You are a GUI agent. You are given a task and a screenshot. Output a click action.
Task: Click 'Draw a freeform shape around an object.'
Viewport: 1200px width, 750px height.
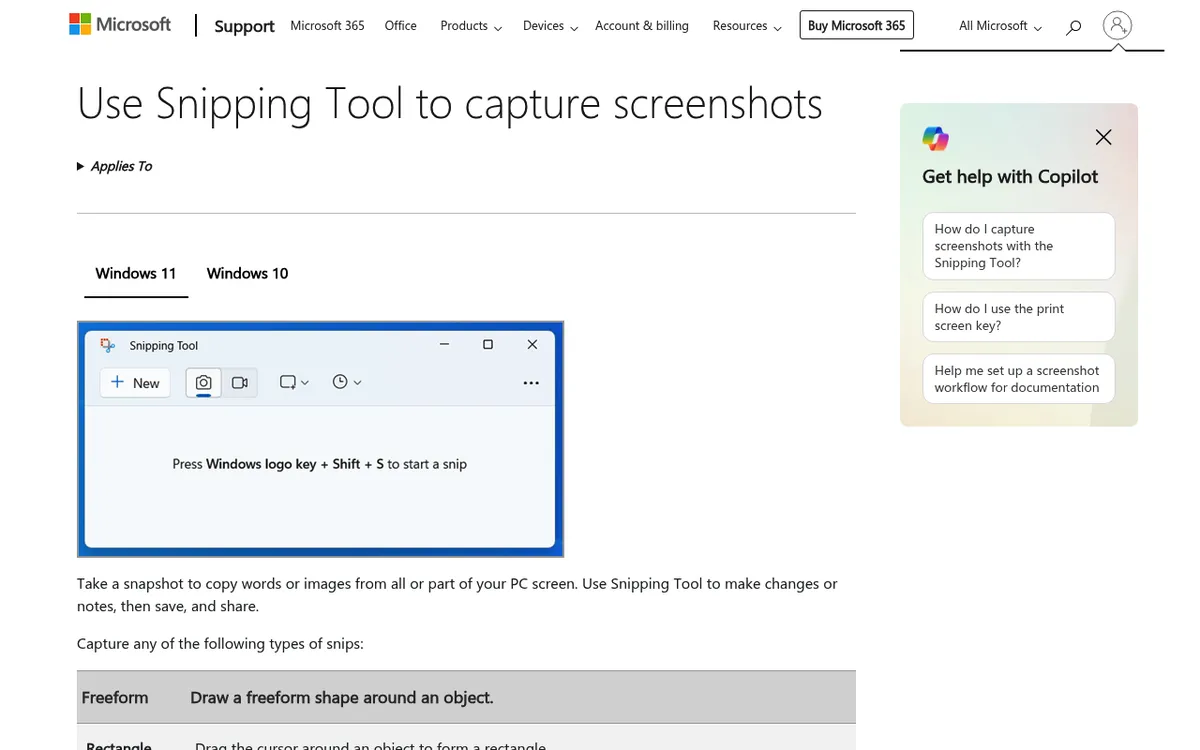pos(342,697)
